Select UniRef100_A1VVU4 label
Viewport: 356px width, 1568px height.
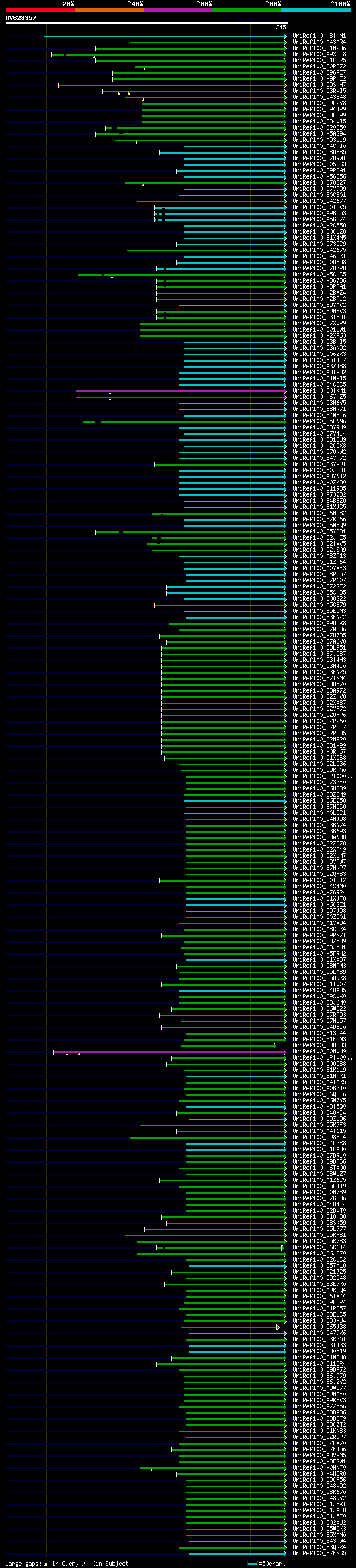coord(319,923)
